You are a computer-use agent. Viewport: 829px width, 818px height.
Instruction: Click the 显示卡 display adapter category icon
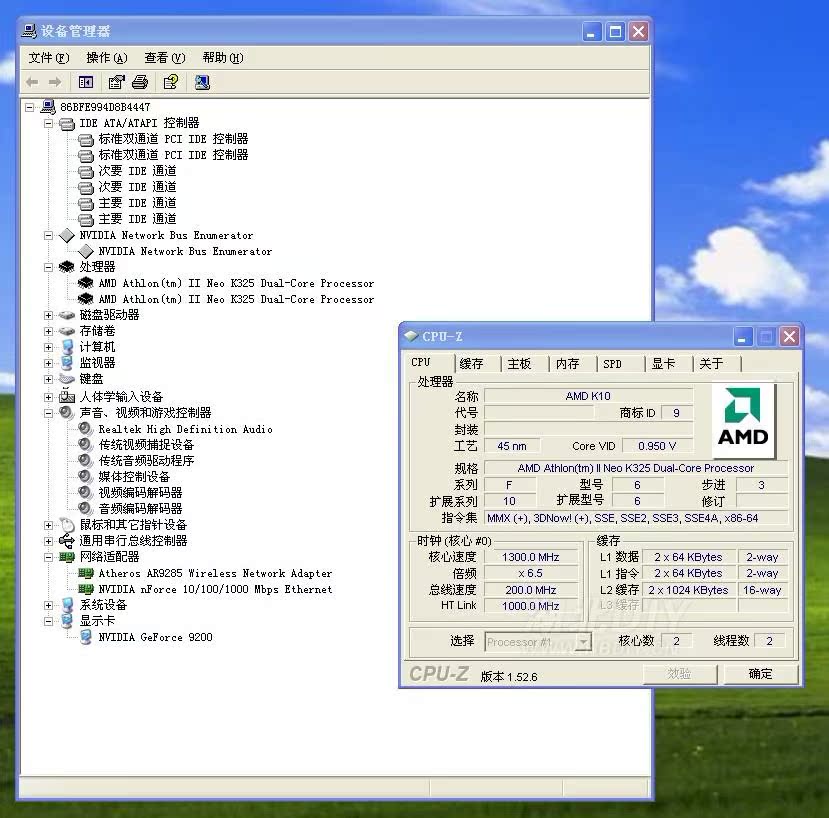[x=67, y=620]
